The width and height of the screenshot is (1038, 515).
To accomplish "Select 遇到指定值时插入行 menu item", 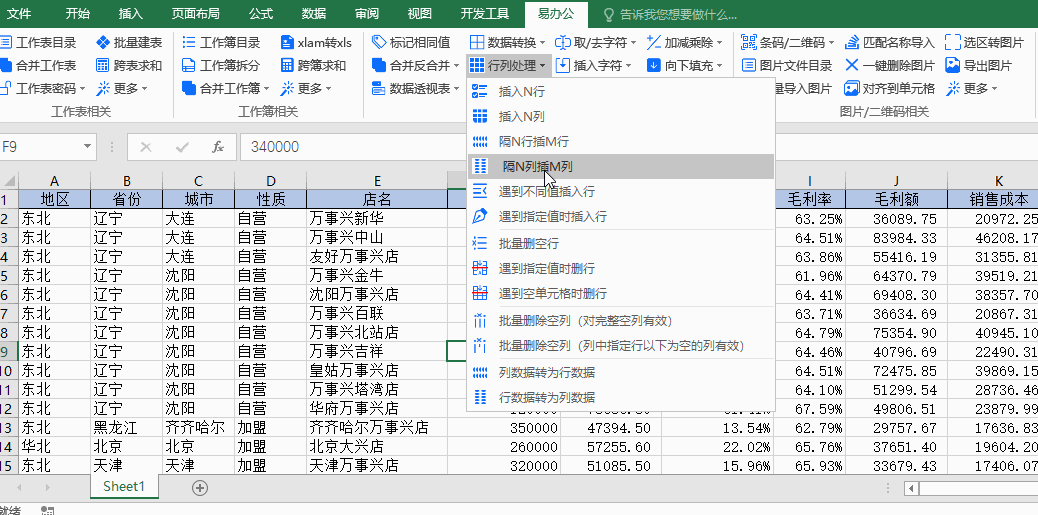I will tap(620, 216).
